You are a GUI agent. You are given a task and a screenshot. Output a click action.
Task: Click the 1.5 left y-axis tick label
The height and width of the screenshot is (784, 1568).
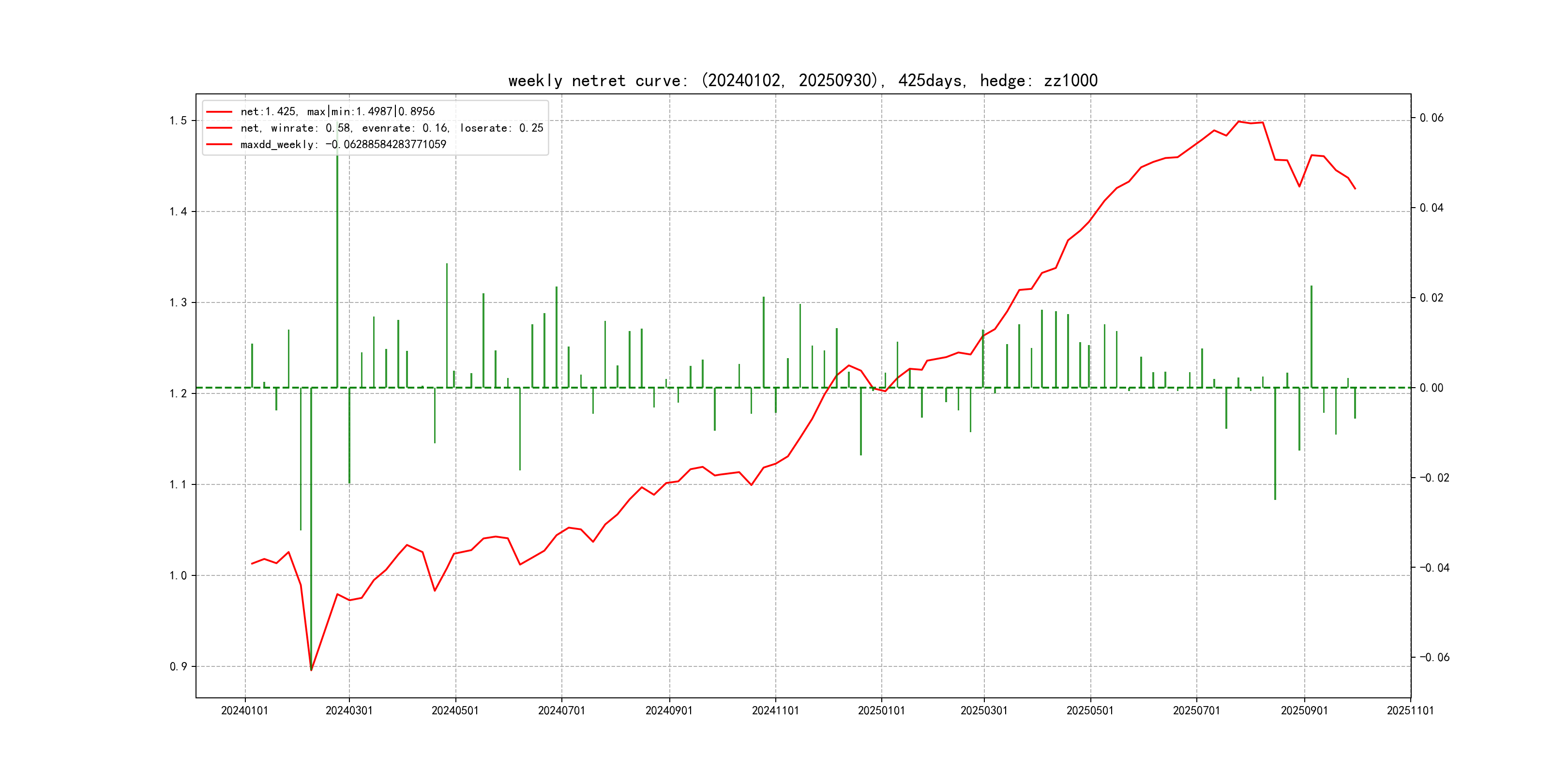(178, 121)
